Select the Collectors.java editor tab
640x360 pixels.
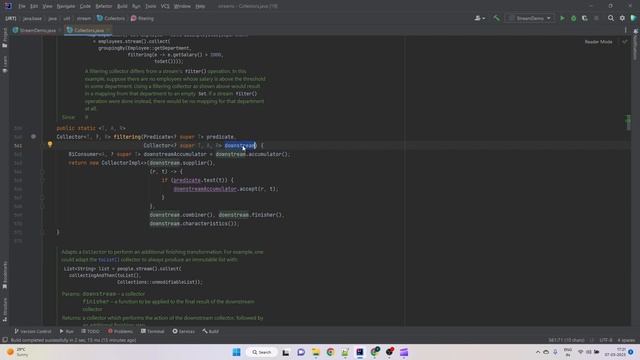coord(89,30)
